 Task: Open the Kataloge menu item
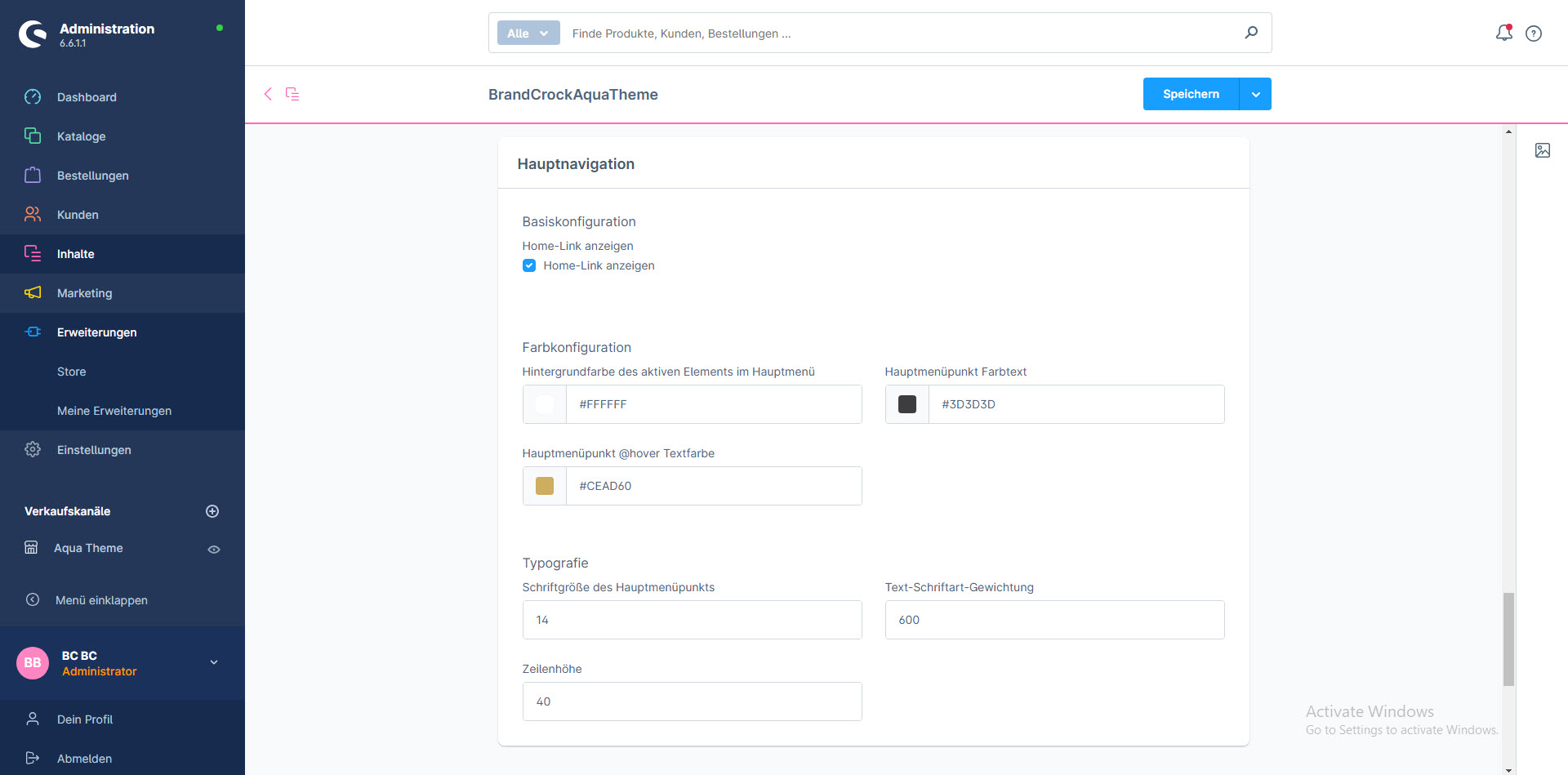point(82,136)
